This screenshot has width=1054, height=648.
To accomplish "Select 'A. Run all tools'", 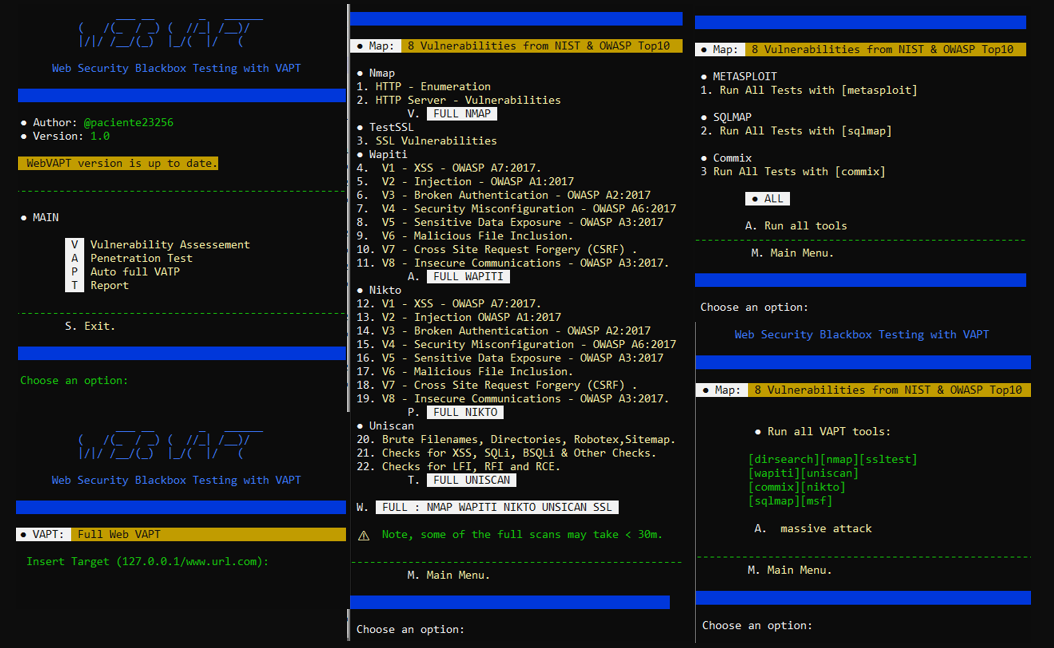I will click(x=796, y=226).
